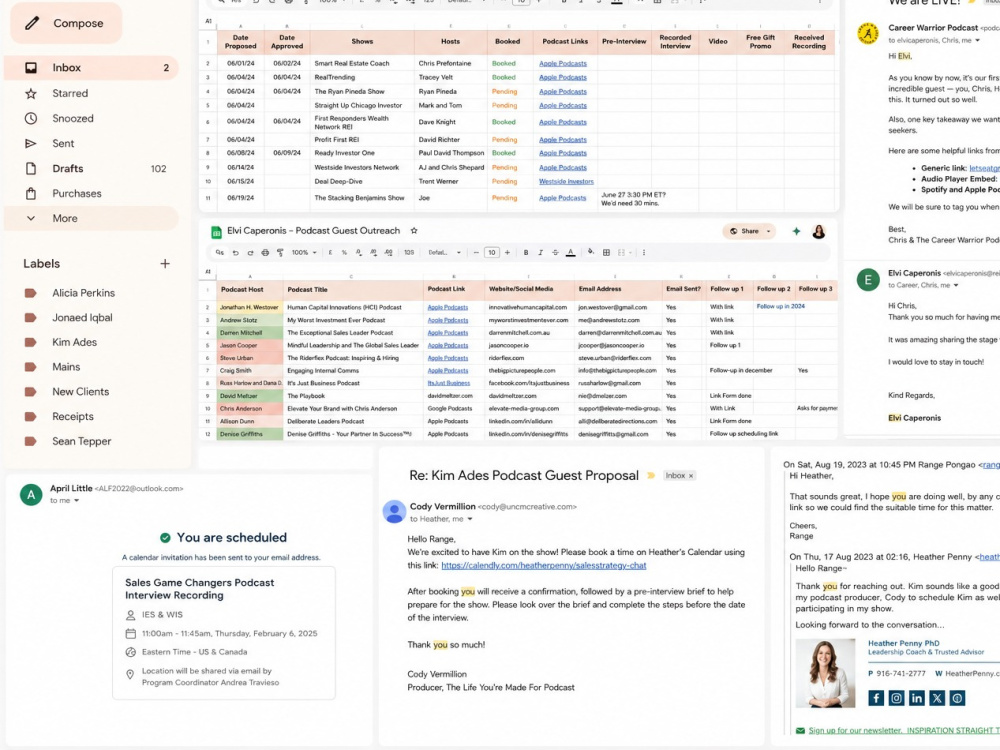Open the Sean Tepper label
Image resolution: width=1000 pixels, height=750 pixels.
point(82,441)
